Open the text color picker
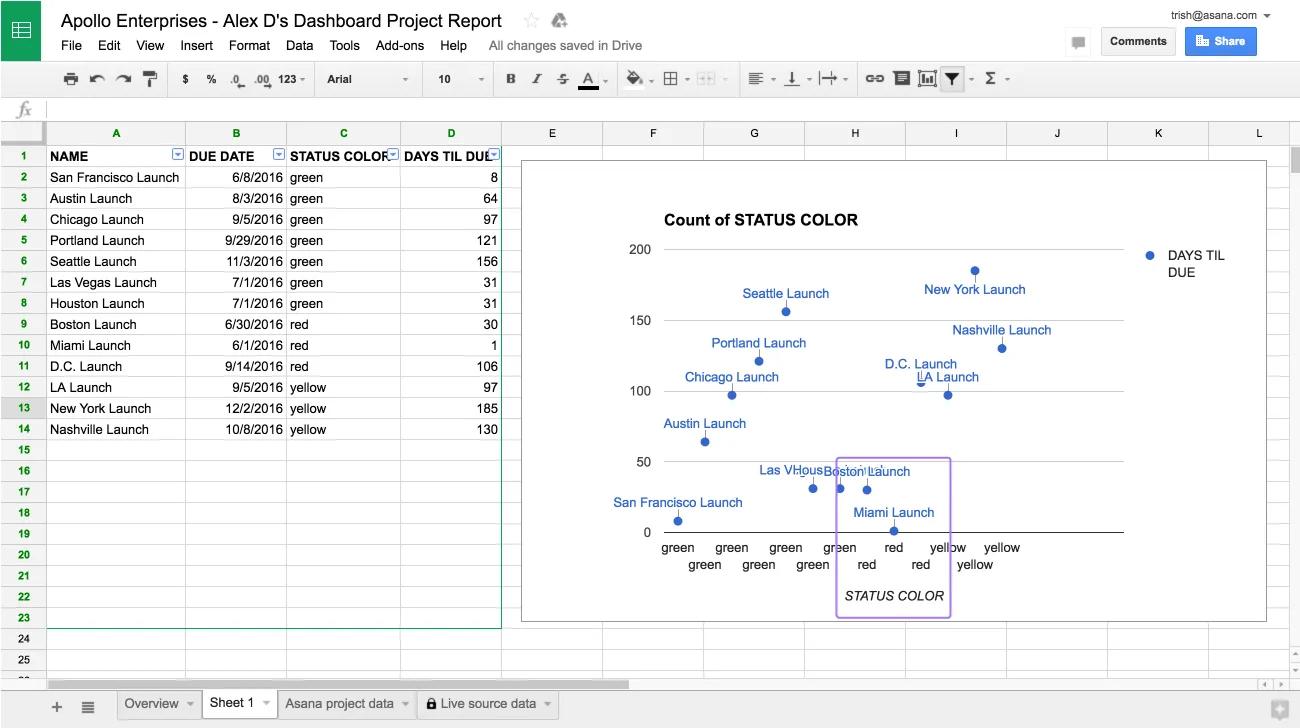 588,79
